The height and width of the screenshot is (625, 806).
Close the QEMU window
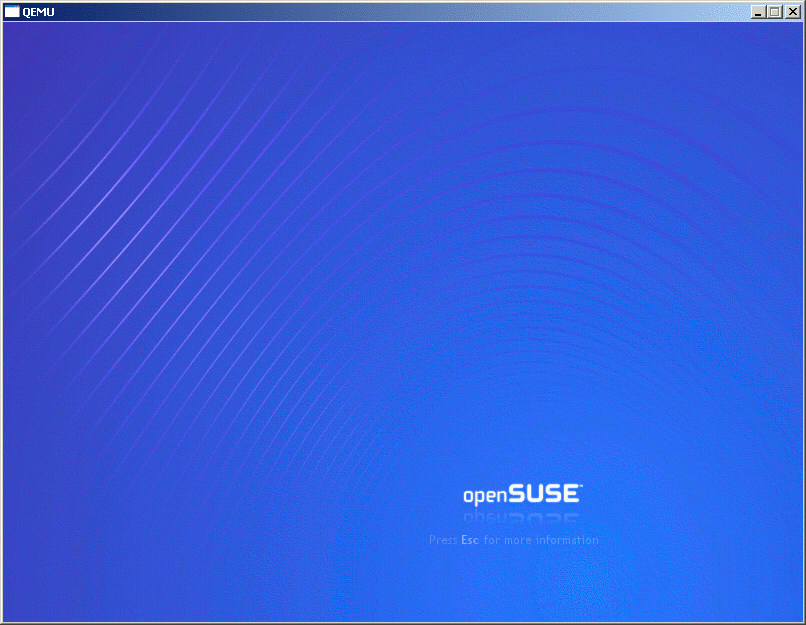point(791,12)
